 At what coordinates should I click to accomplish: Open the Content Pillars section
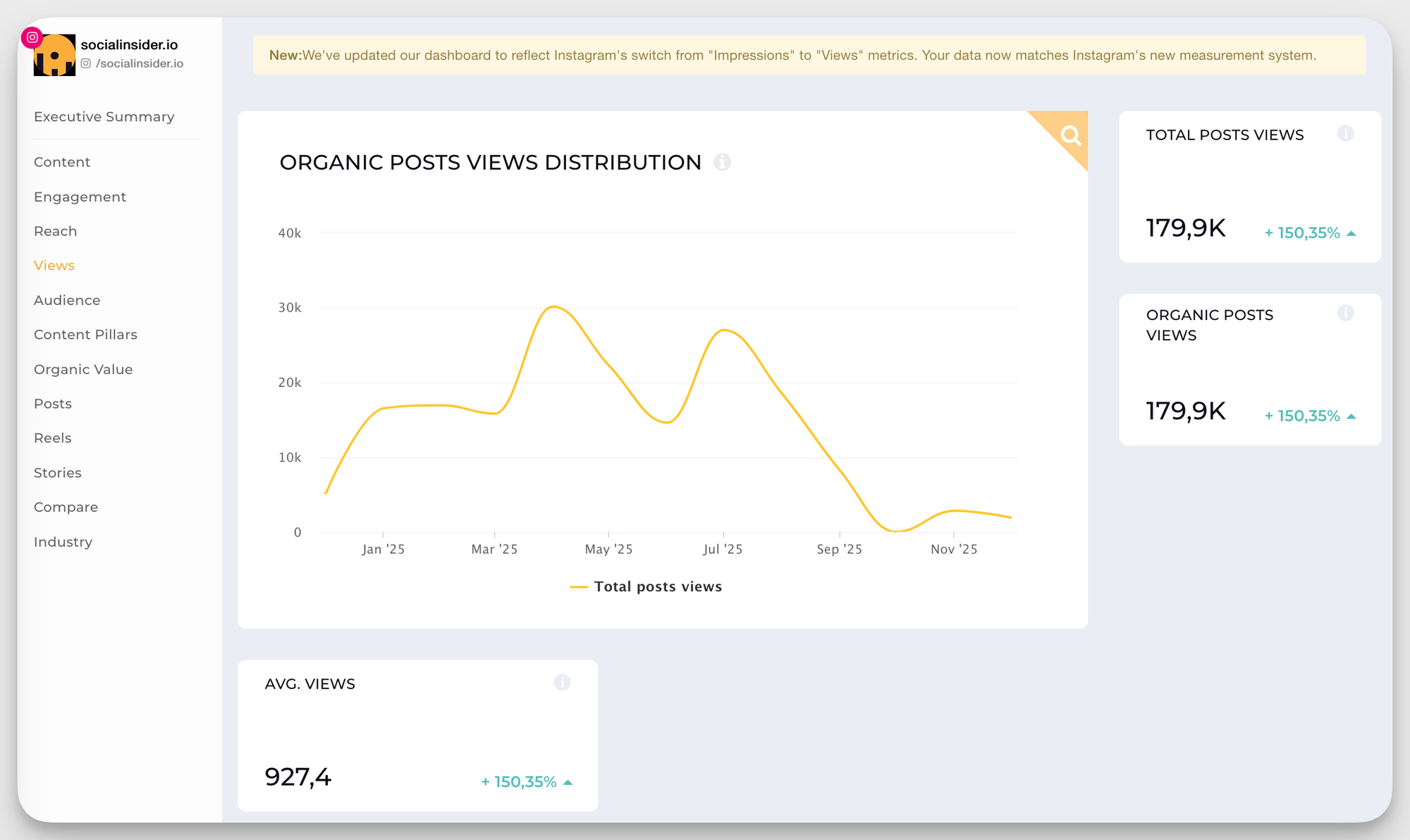point(85,334)
